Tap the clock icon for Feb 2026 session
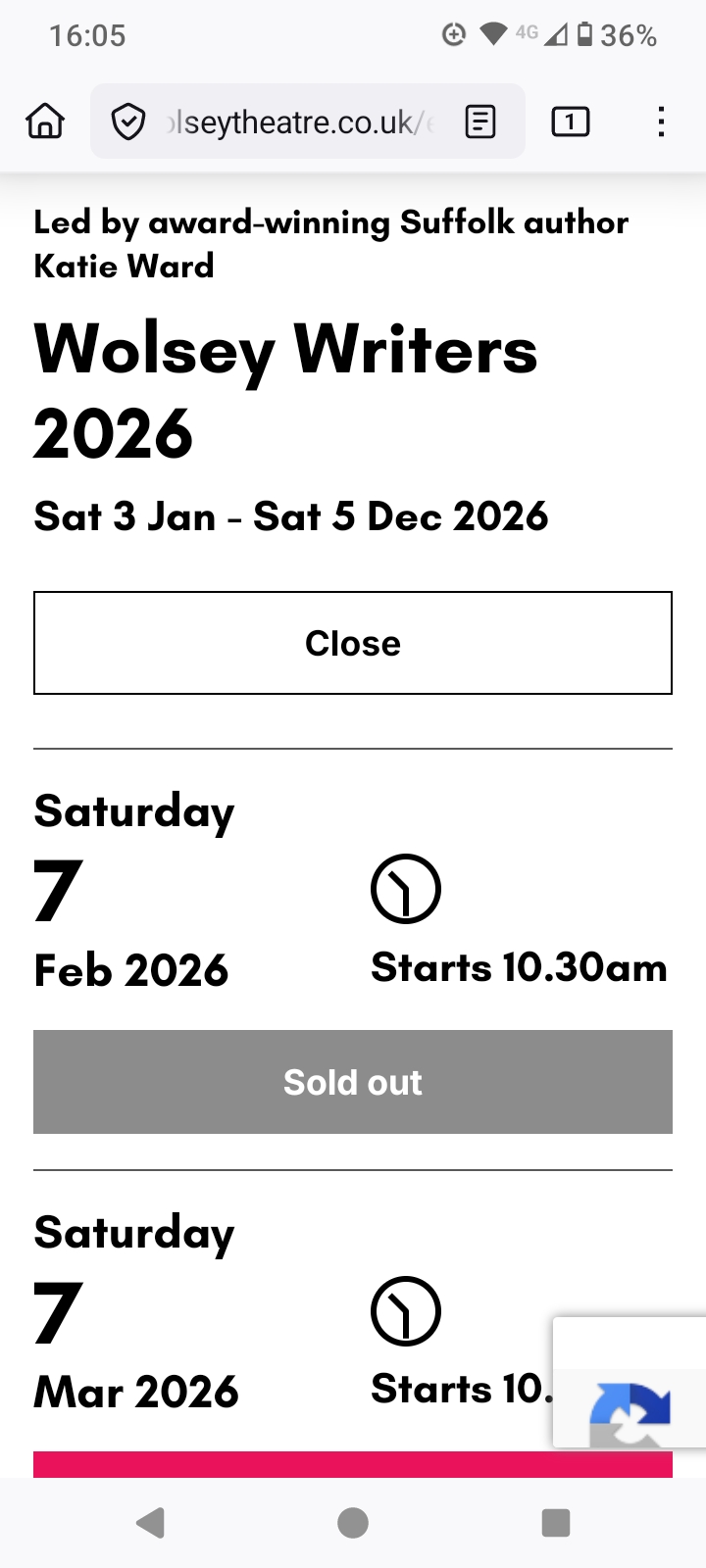Viewport: 706px width, 1568px height. tap(406, 889)
